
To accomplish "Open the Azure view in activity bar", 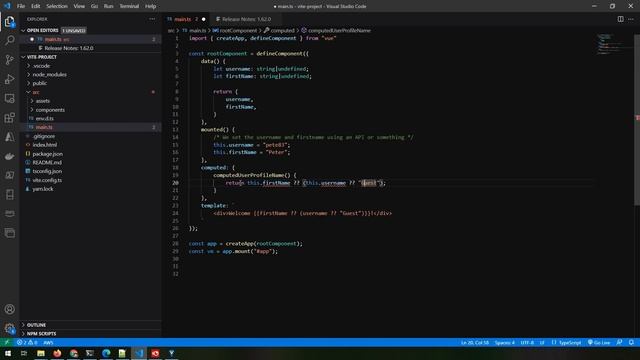I will [9, 137].
